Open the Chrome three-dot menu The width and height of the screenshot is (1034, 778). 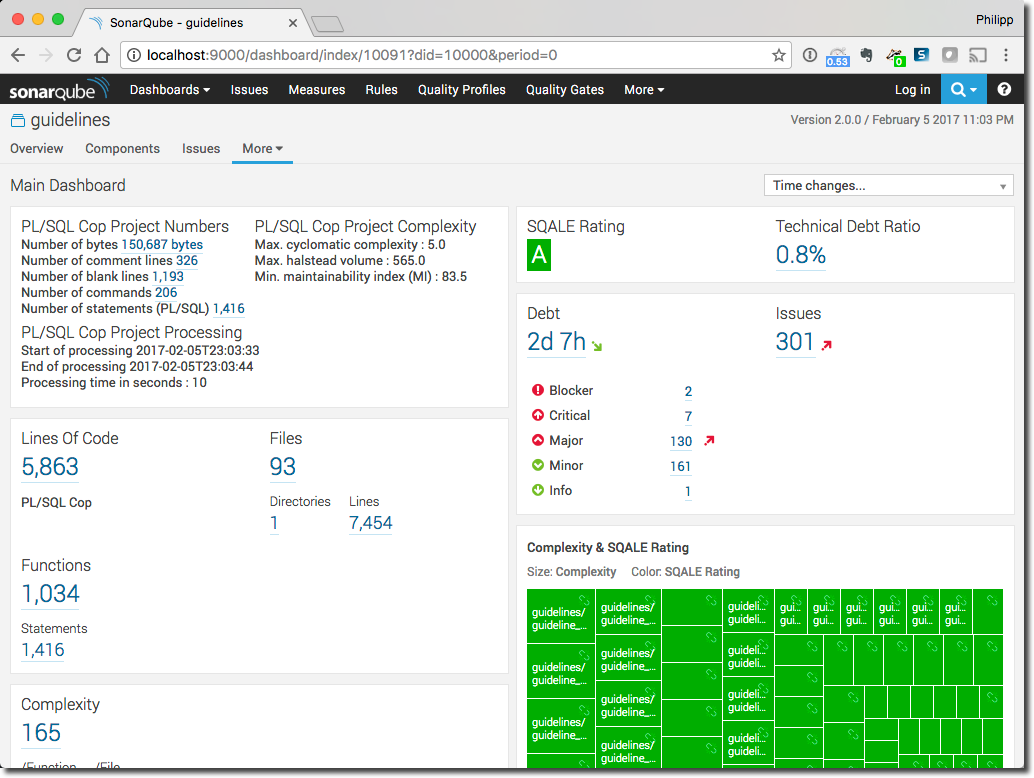[x=1006, y=55]
